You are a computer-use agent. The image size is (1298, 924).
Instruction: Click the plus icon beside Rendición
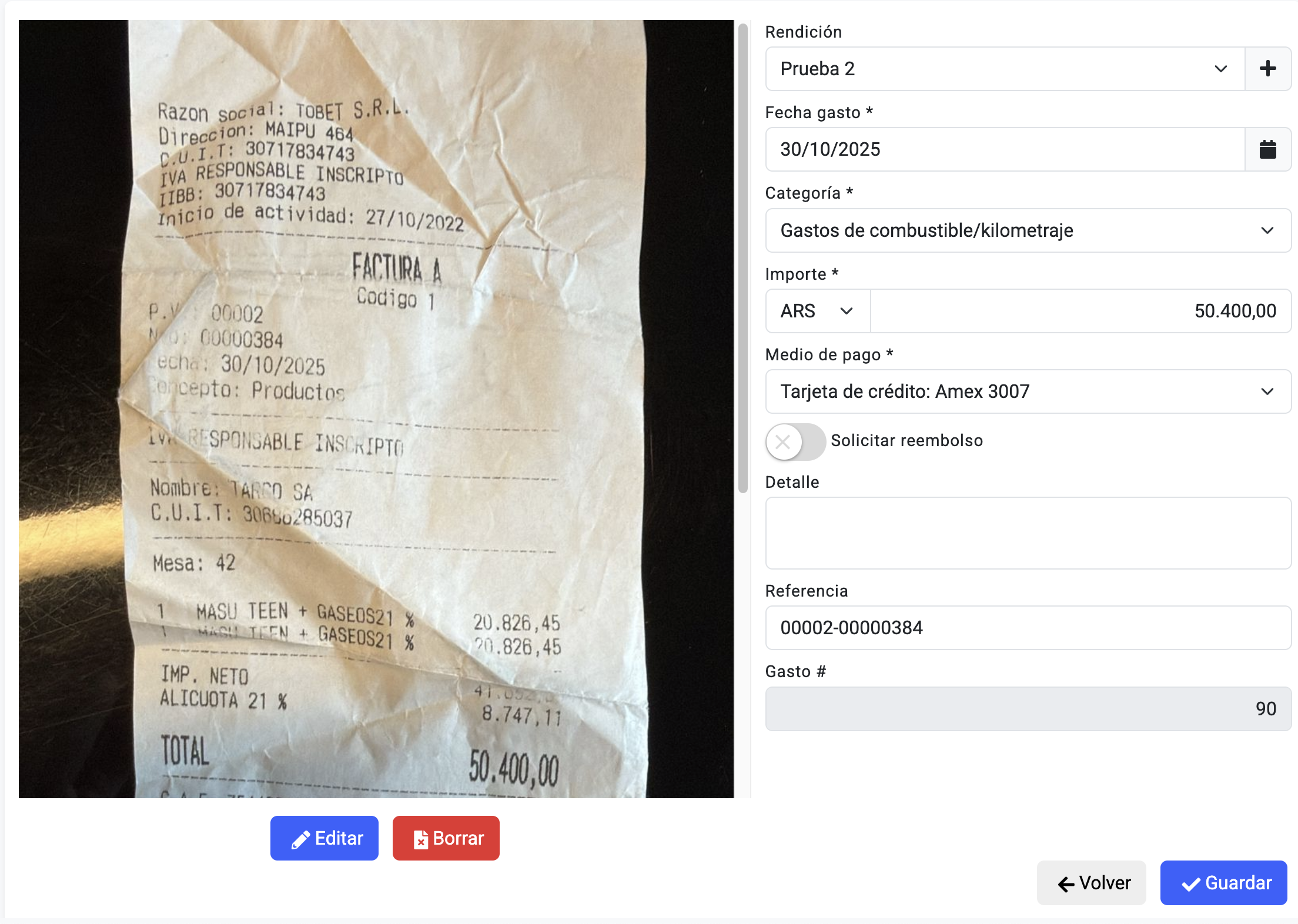1268,69
